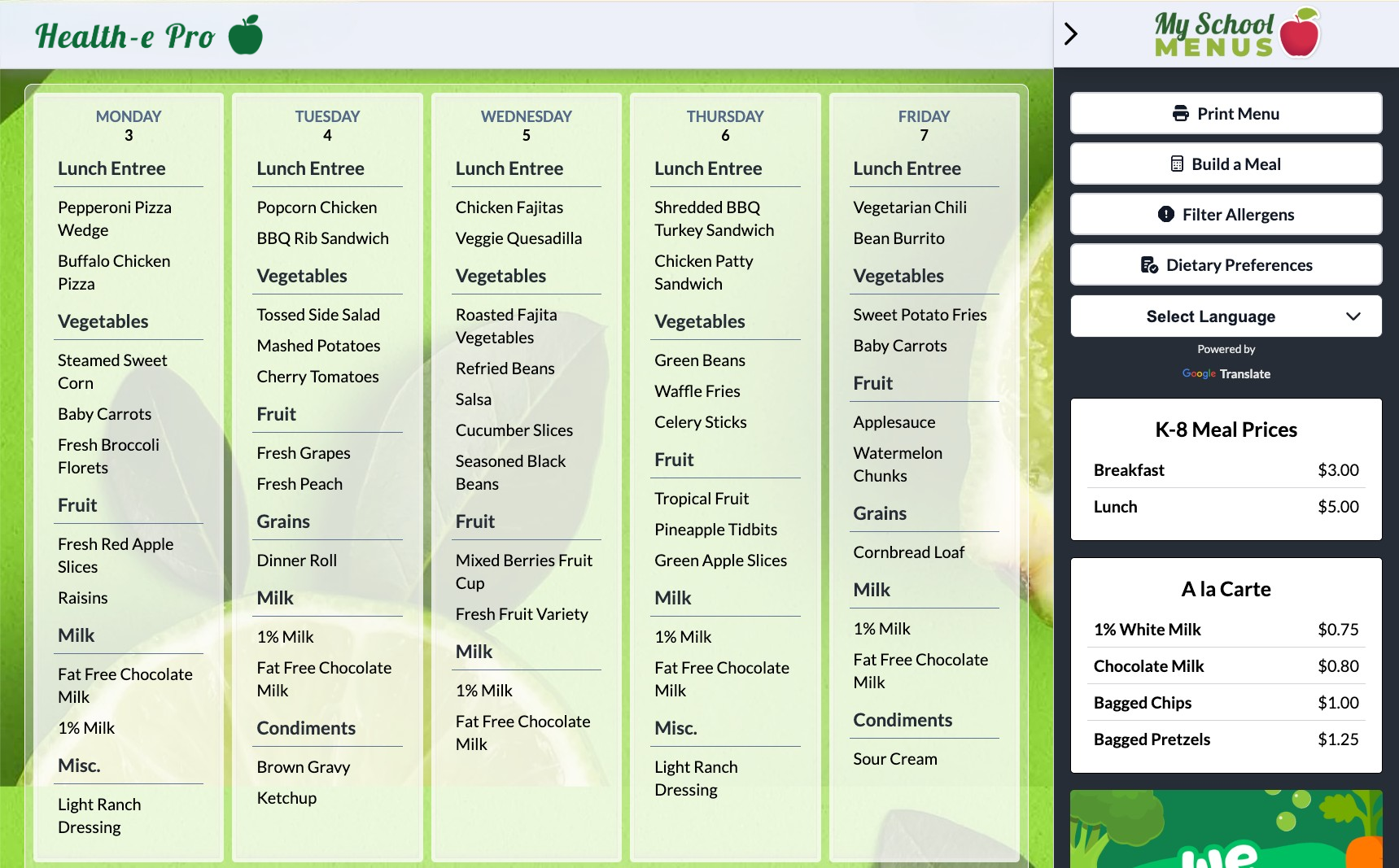Click the Print Menu button
Viewport: 1399px width, 868px height.
(x=1226, y=114)
